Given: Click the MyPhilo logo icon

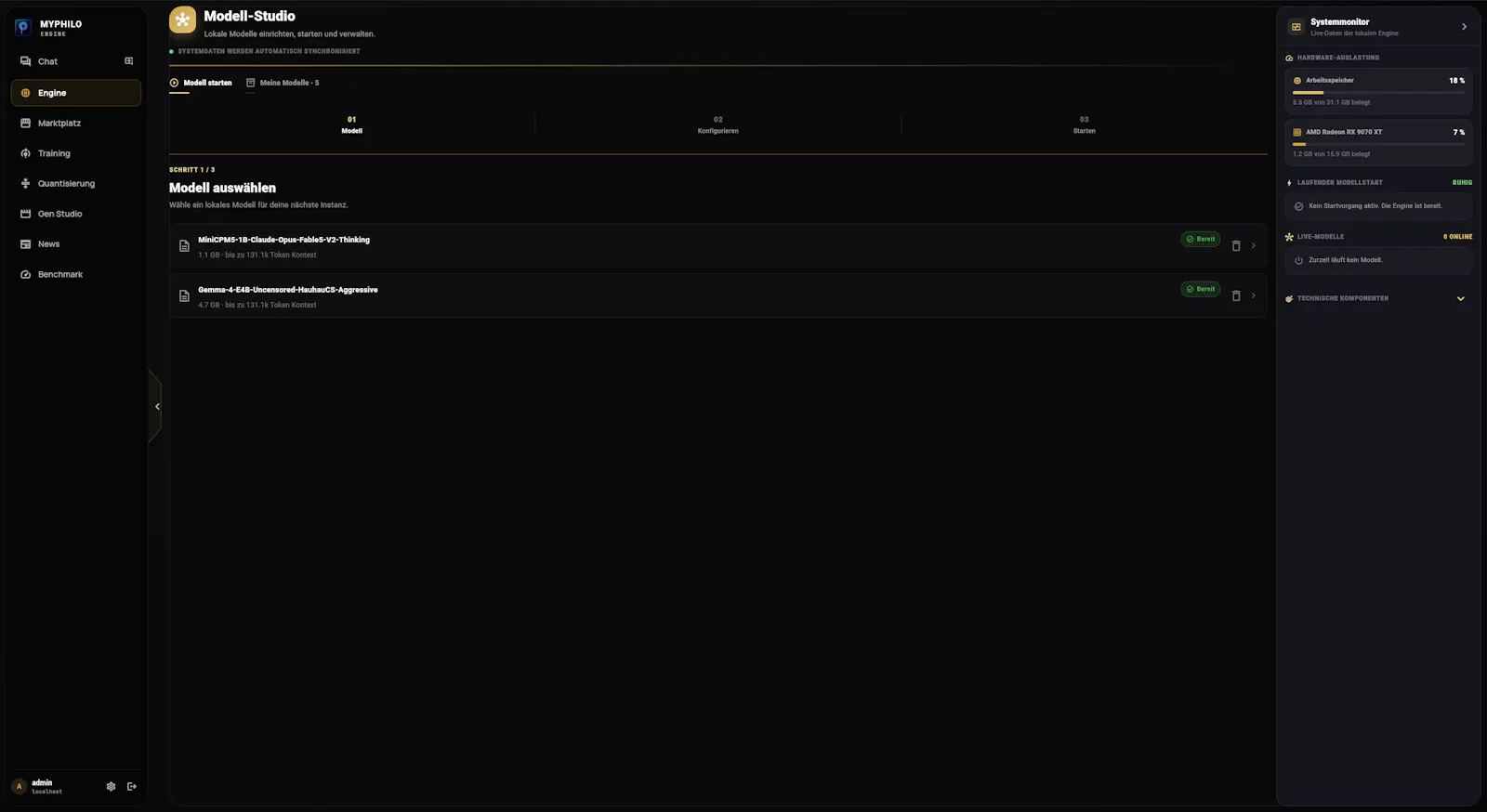Looking at the screenshot, I should [23, 28].
